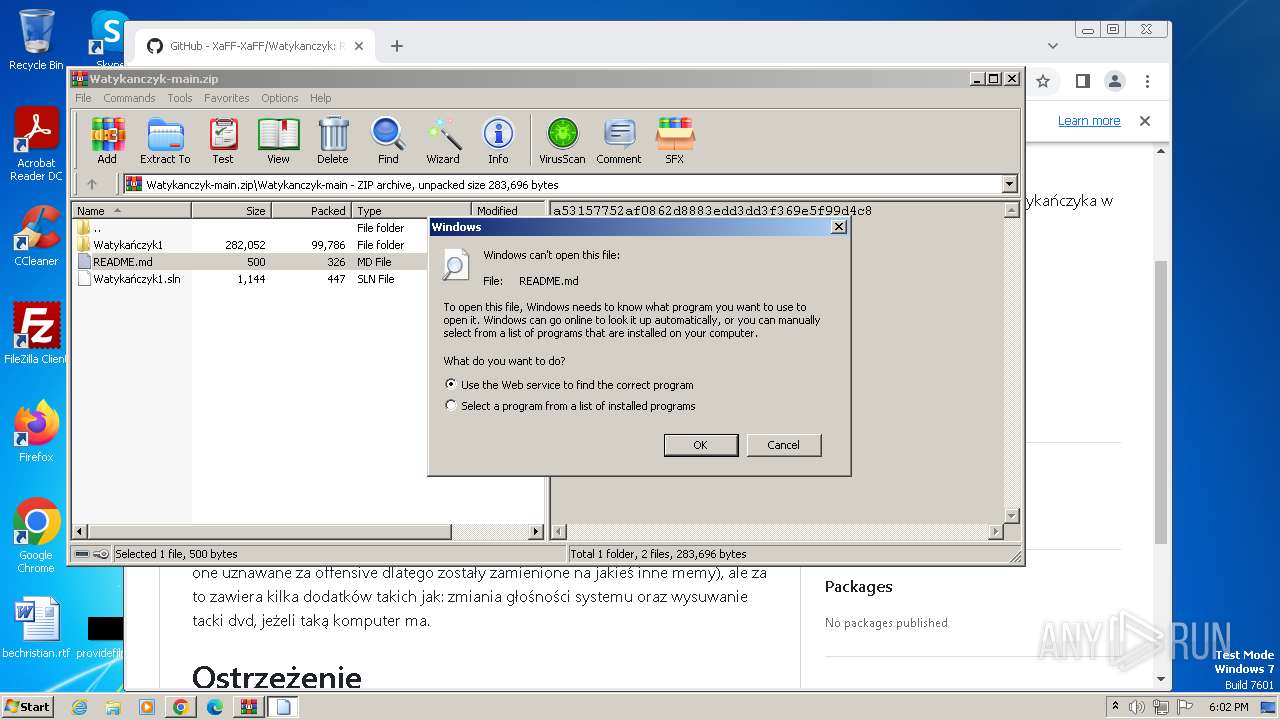Viewport: 1280px width, 720px height.
Task: Click the Windows Start button
Action: pyautogui.click(x=27, y=707)
